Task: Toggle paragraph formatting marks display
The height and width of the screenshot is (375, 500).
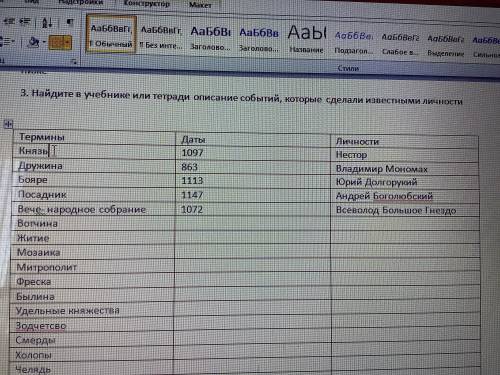Action: coord(70,22)
